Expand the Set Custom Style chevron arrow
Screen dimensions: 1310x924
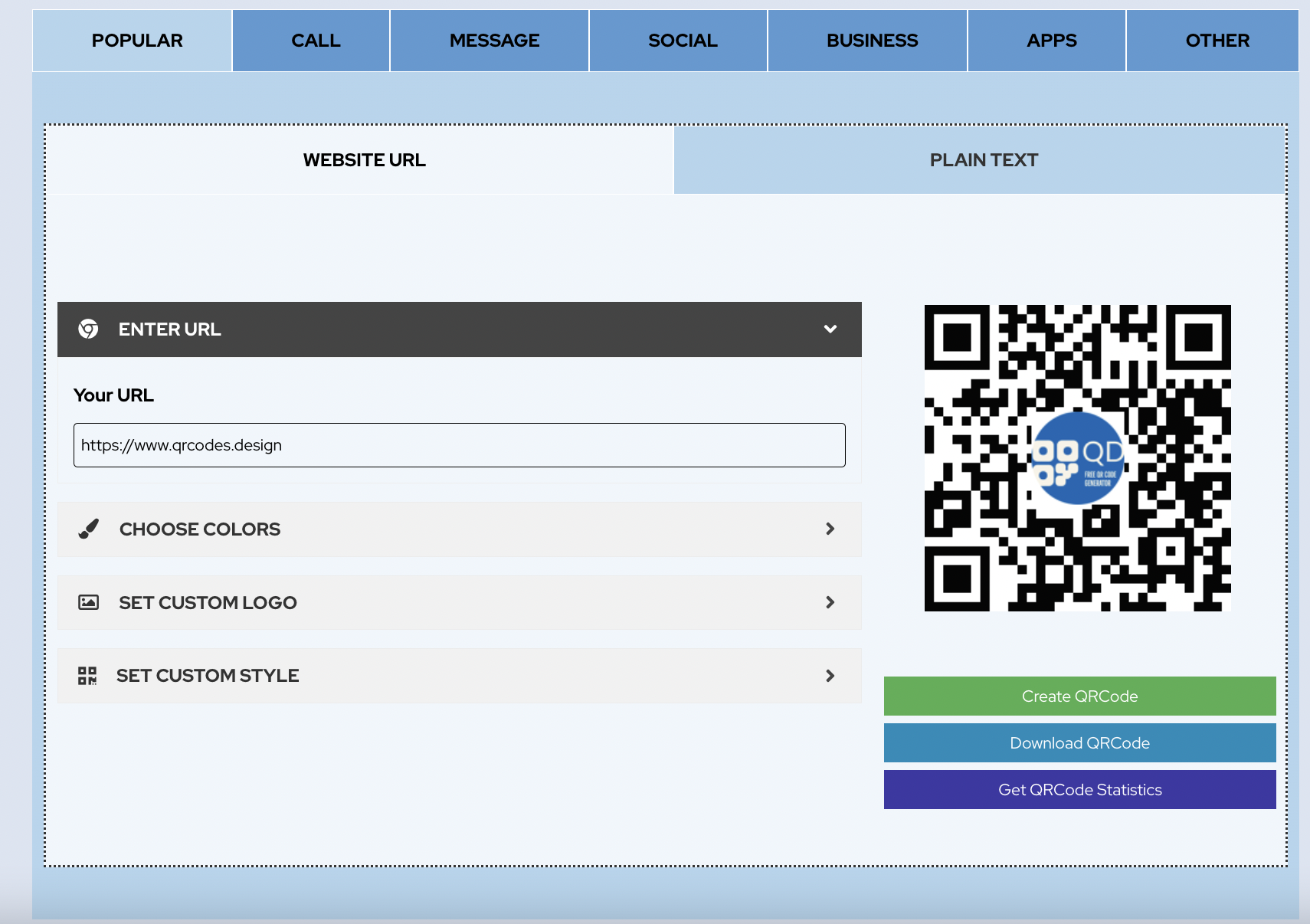tap(830, 676)
